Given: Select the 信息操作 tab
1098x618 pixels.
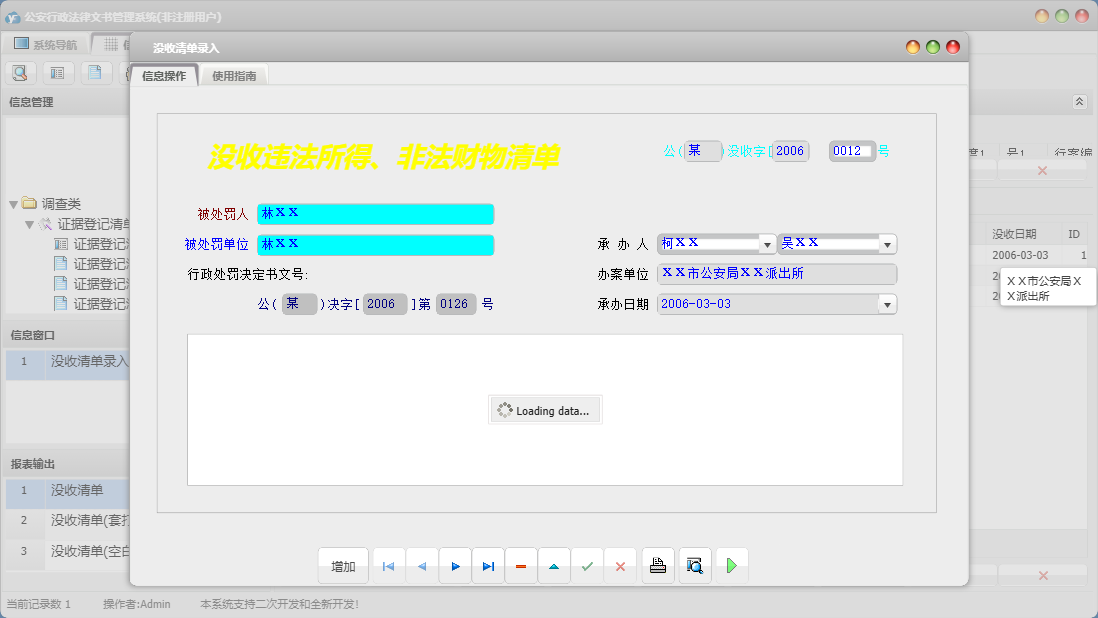Looking at the screenshot, I should coord(164,76).
